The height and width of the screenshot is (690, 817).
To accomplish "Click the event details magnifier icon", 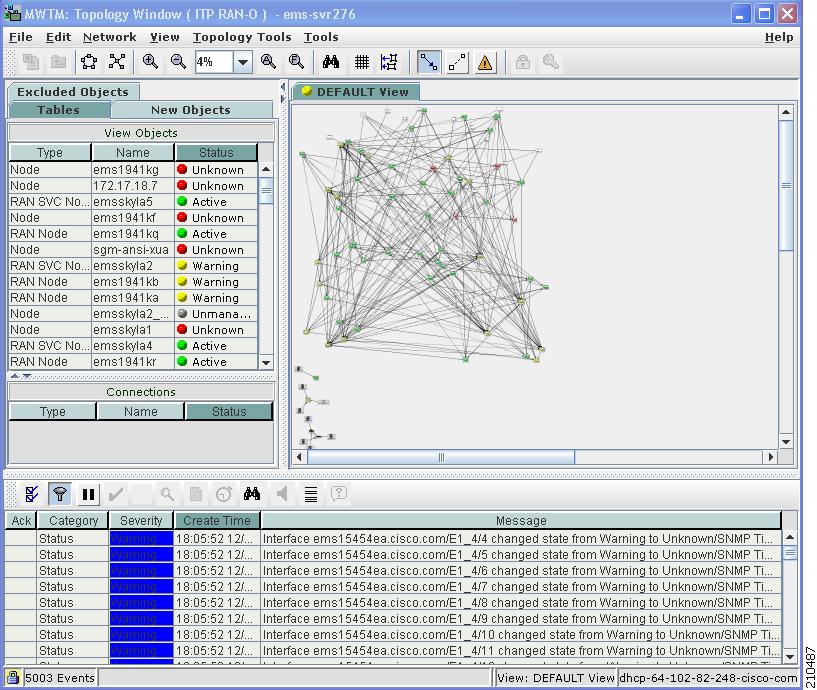I will click(x=167, y=494).
